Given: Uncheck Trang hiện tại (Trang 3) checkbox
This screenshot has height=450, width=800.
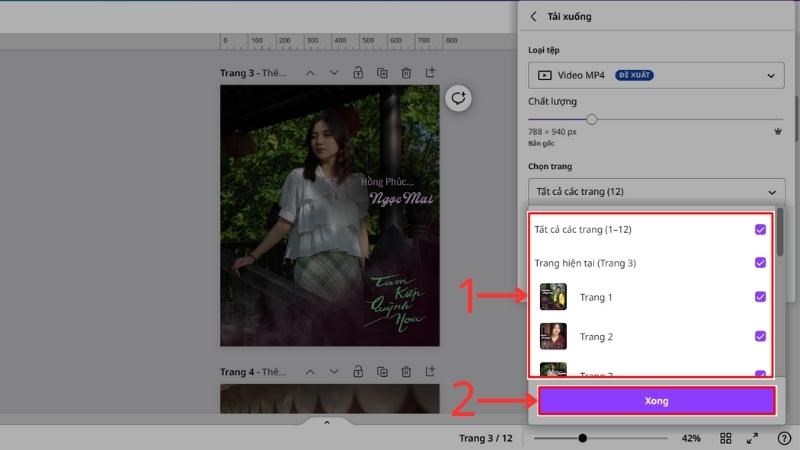Looking at the screenshot, I should click(x=760, y=263).
